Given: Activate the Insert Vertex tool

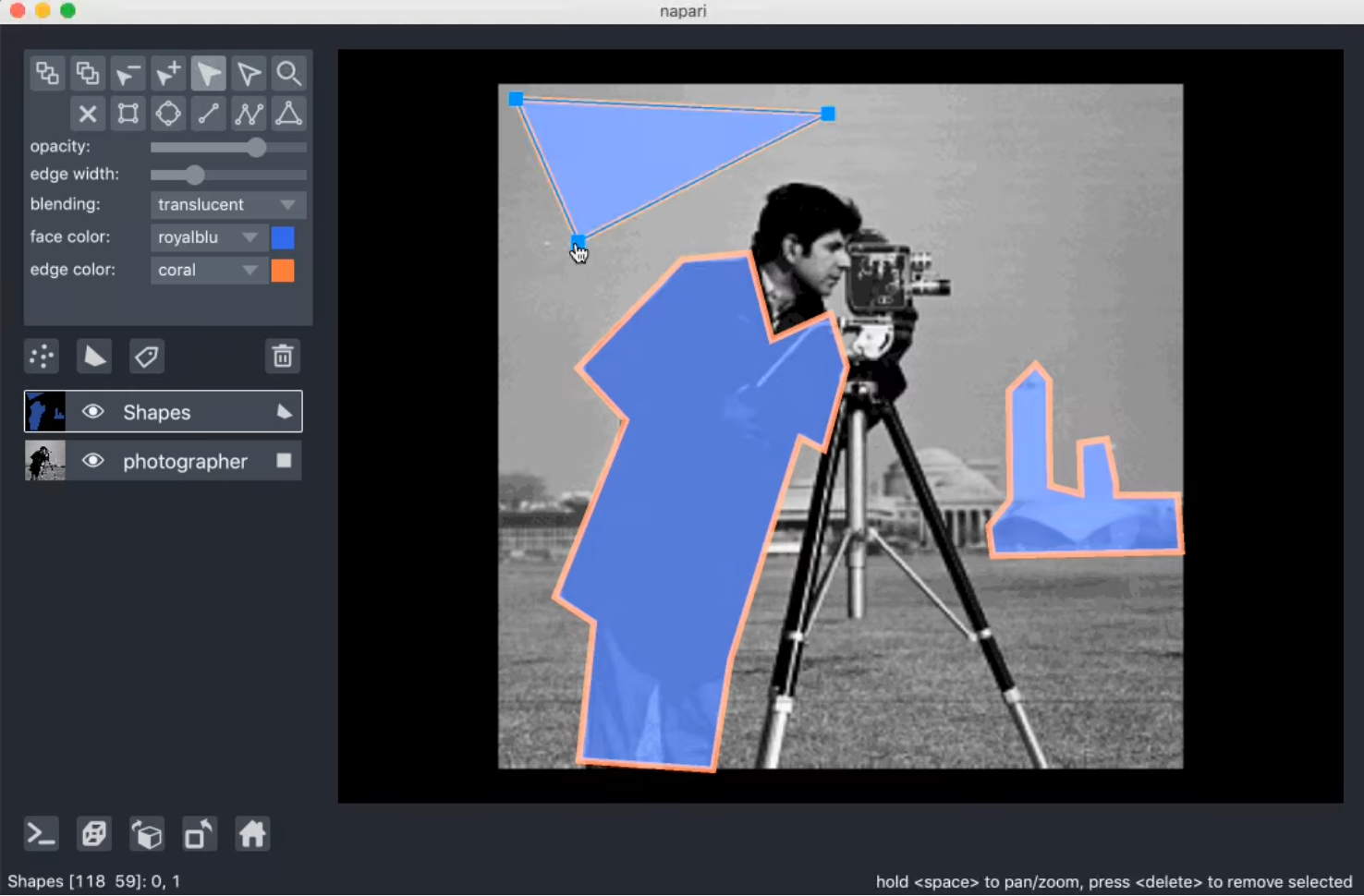Looking at the screenshot, I should 168,73.
